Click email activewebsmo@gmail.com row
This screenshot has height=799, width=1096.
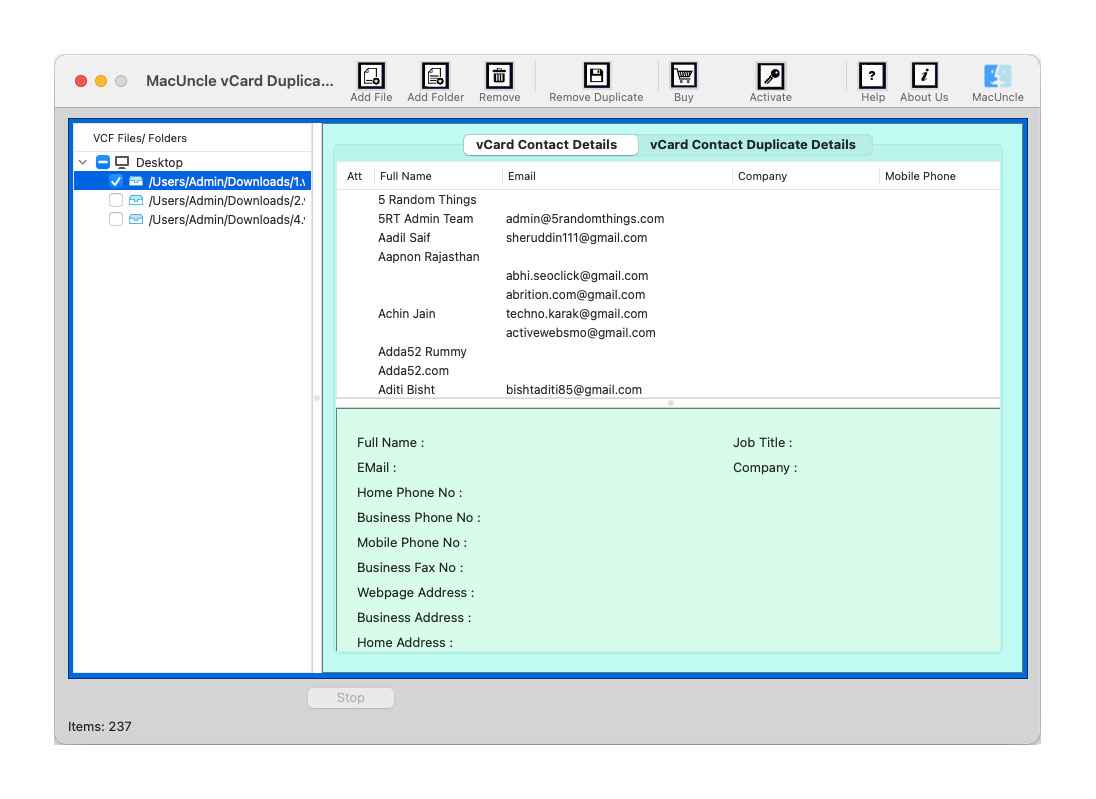point(668,333)
